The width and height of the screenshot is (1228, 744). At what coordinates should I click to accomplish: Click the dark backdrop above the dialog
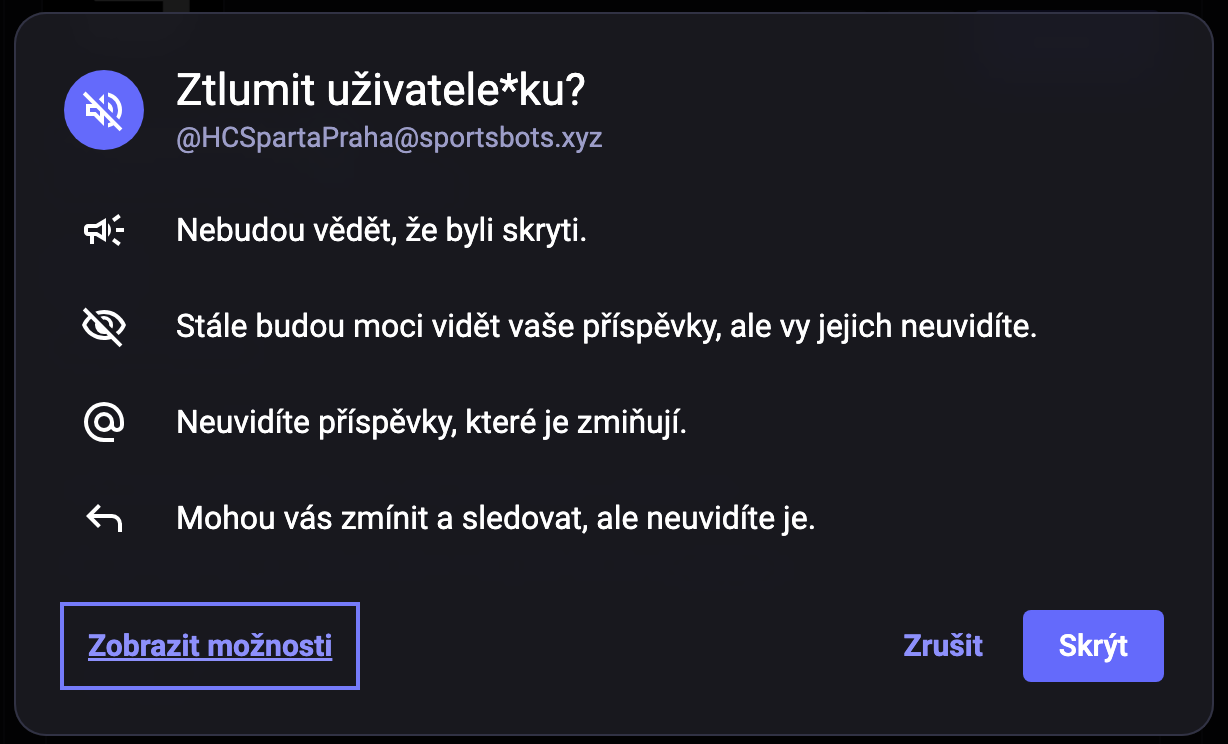tap(600, 5)
